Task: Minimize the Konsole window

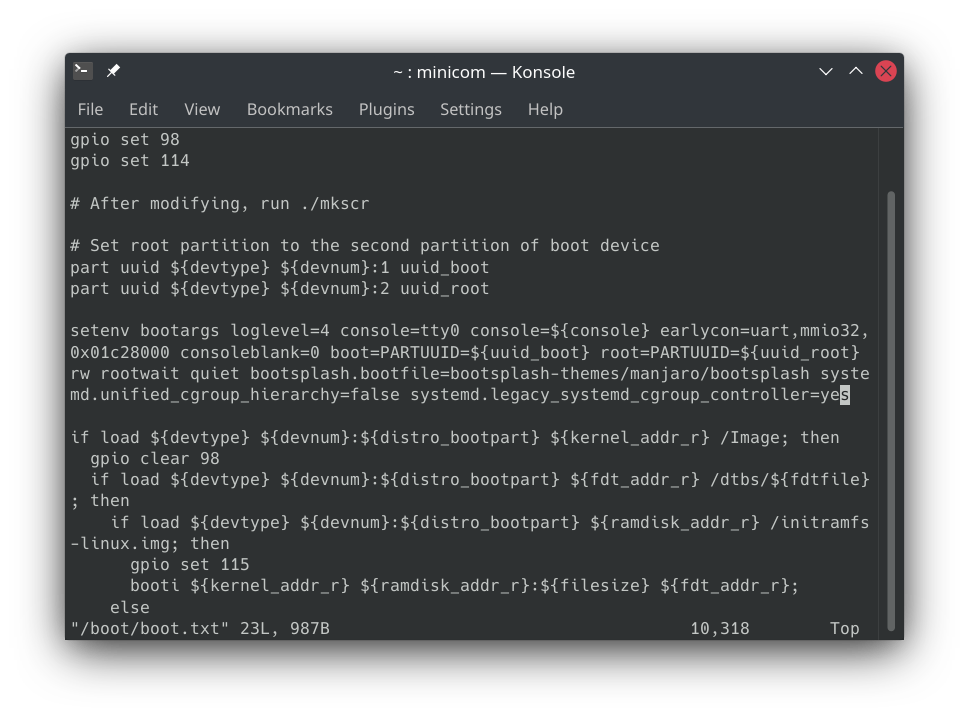Action: pos(826,71)
